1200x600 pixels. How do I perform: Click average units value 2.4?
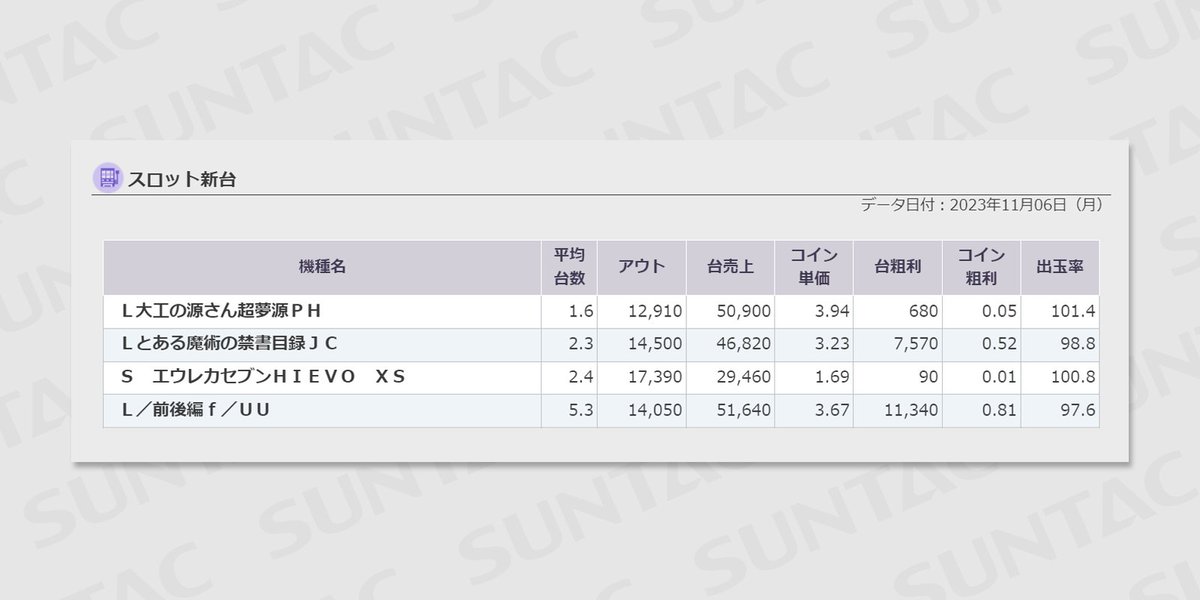coord(581,377)
